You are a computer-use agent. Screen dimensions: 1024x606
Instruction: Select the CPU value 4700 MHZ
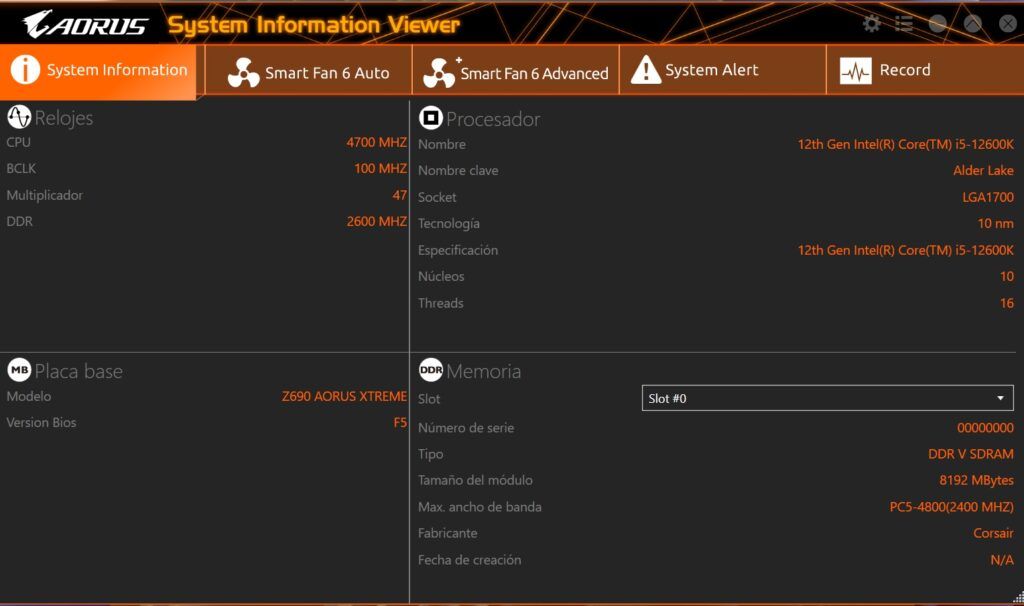click(376, 142)
